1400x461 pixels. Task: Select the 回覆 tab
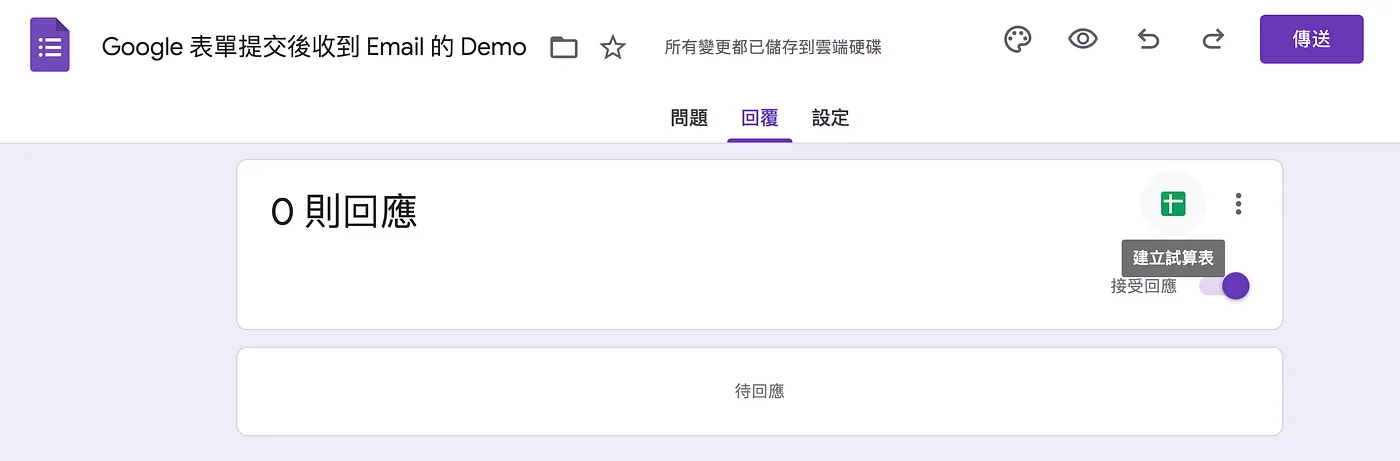coord(759,118)
